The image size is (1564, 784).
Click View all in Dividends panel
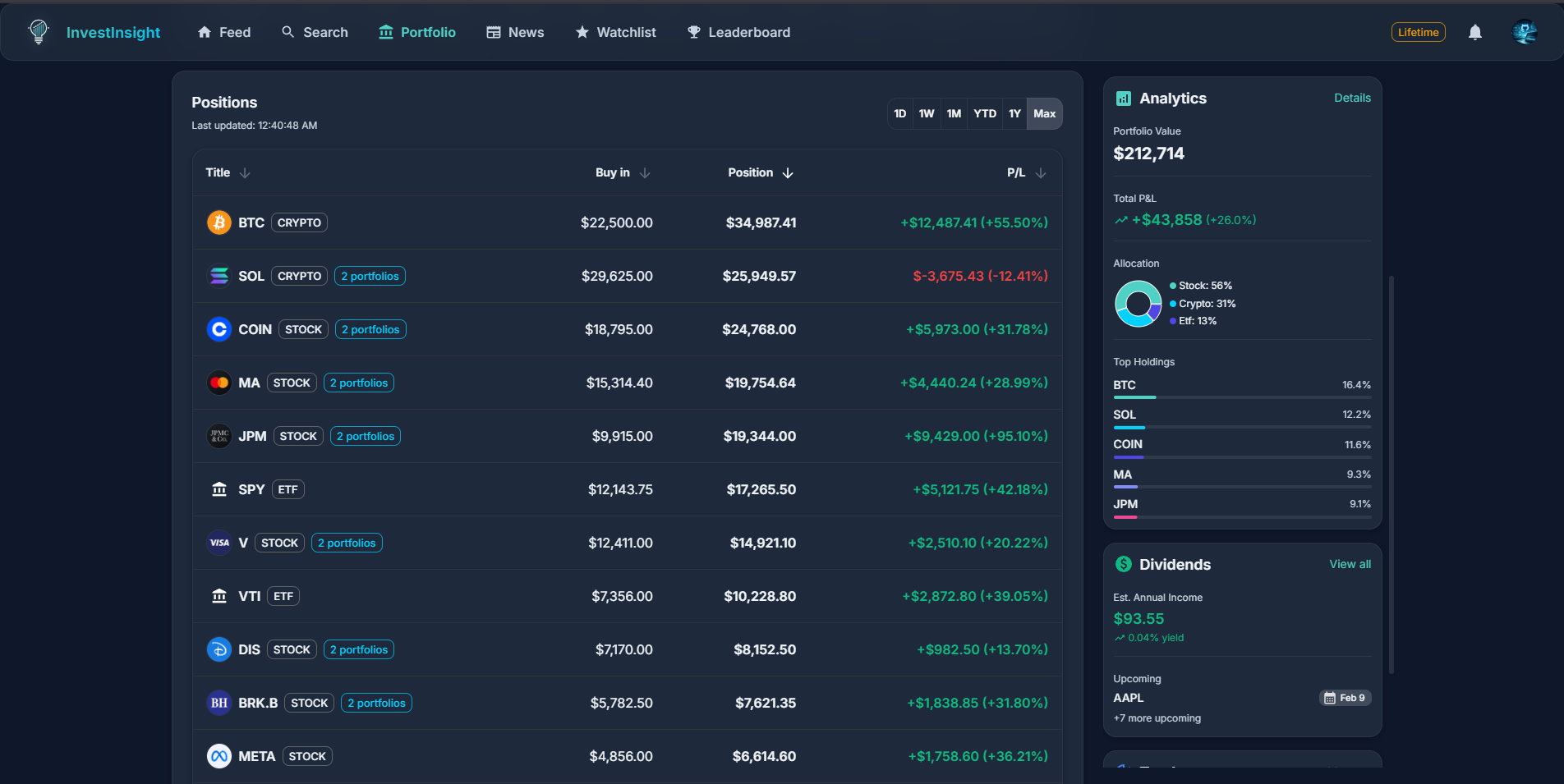click(1350, 564)
